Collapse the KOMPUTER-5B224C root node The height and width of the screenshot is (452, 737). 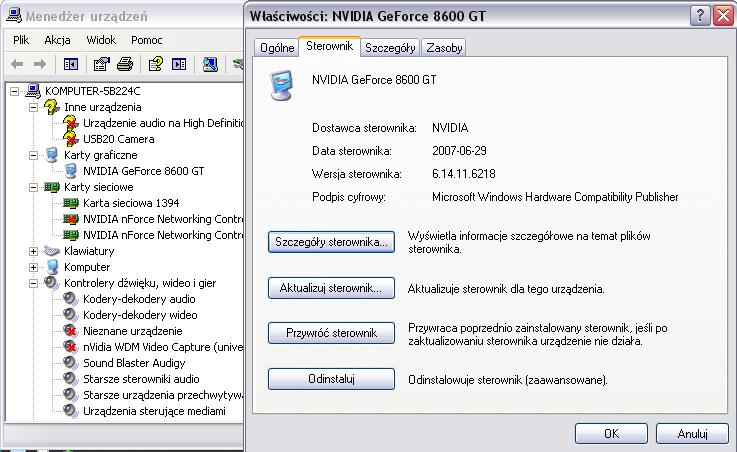pos(15,91)
